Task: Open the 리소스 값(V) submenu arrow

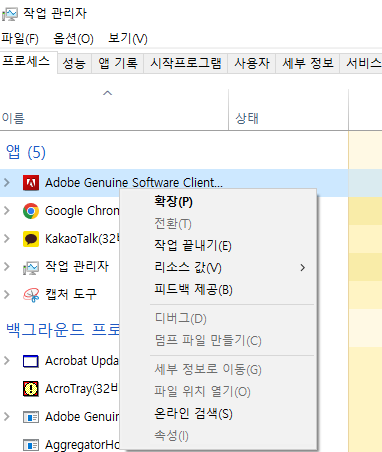Action: pos(302,268)
